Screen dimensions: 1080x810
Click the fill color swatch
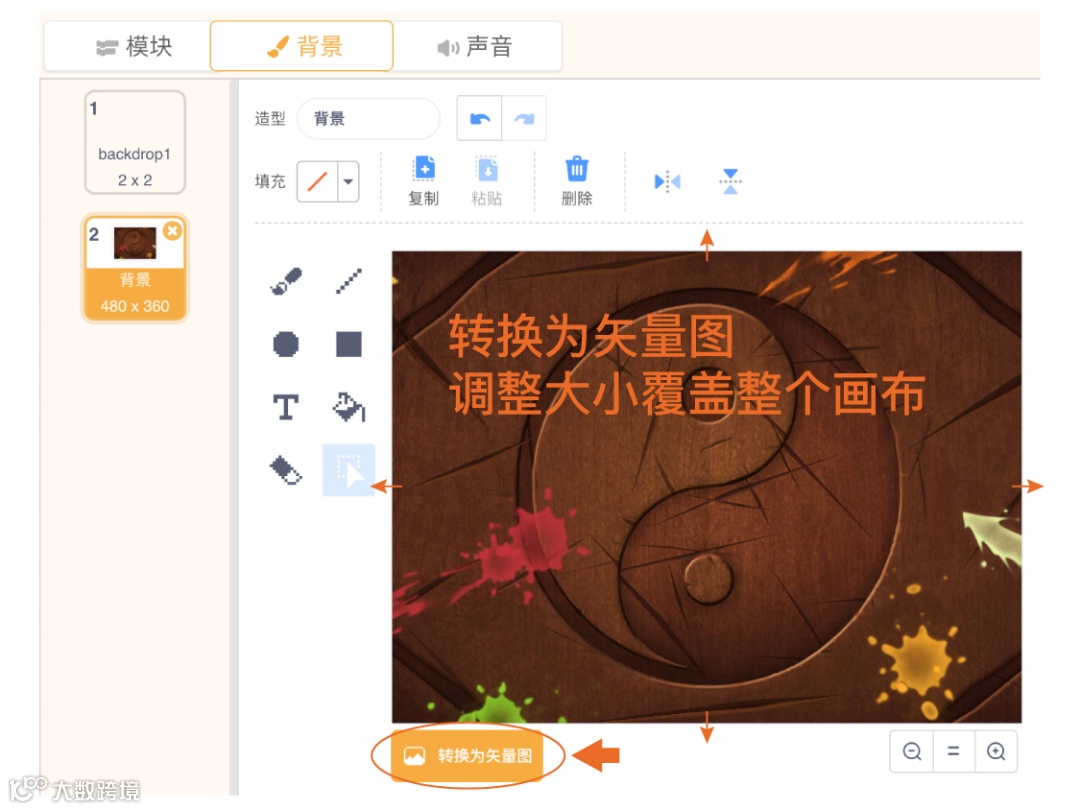[x=317, y=182]
